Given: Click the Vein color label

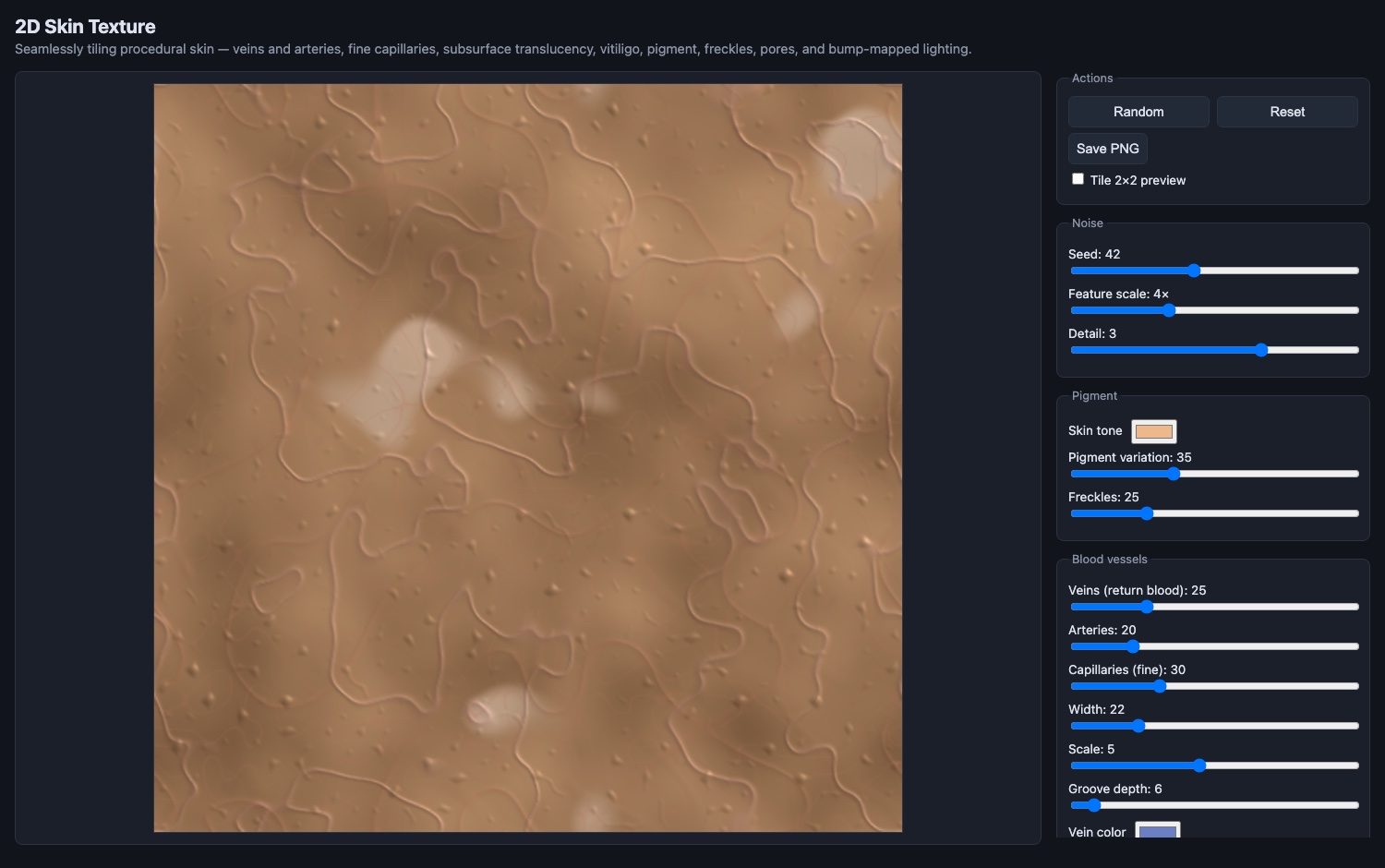Looking at the screenshot, I should pyautogui.click(x=1097, y=831).
